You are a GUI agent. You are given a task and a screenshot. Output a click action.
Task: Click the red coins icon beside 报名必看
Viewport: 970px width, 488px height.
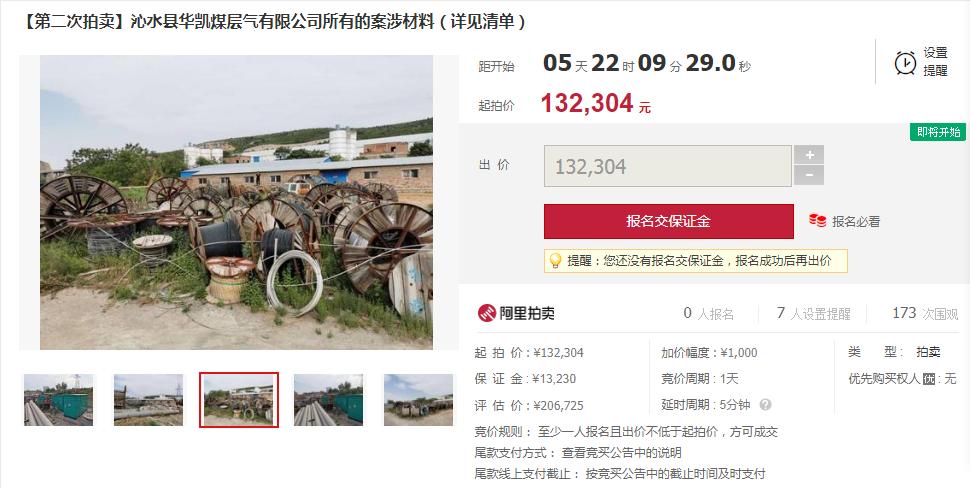click(x=817, y=220)
